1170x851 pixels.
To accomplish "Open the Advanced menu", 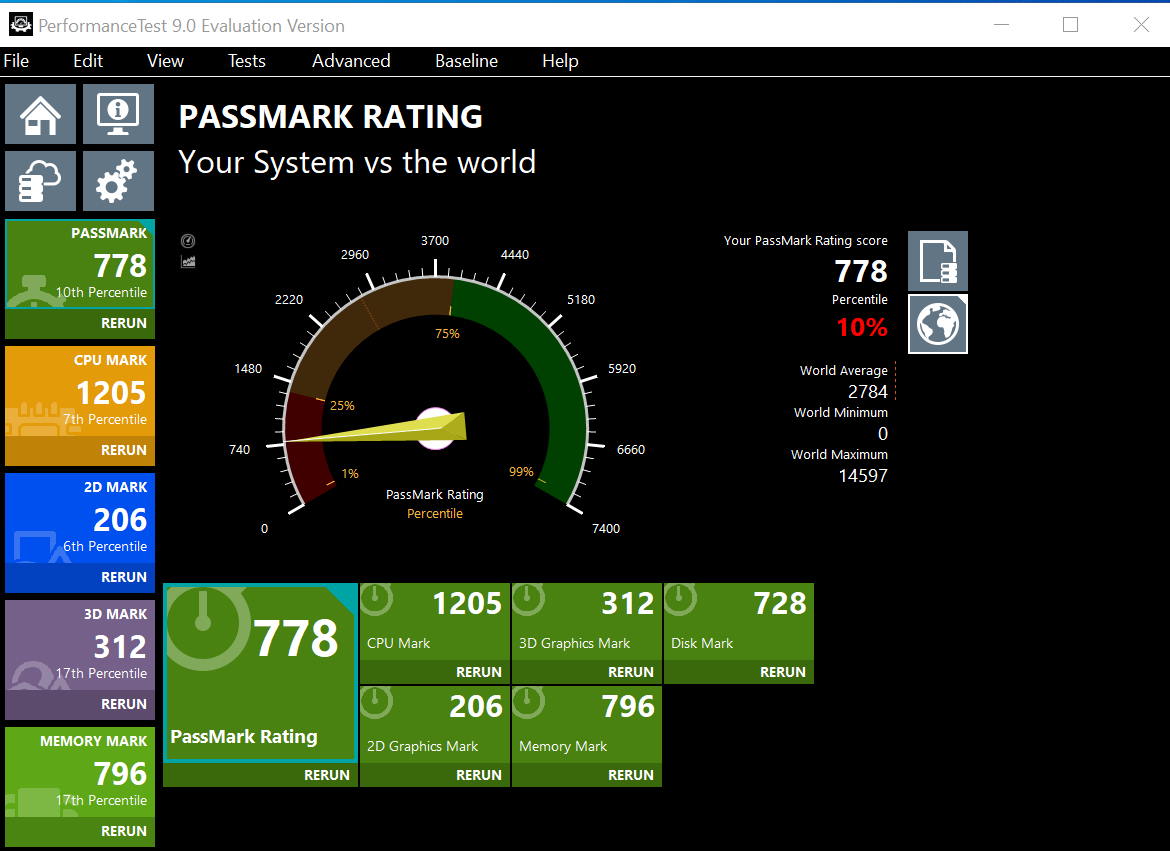I will [x=351, y=60].
